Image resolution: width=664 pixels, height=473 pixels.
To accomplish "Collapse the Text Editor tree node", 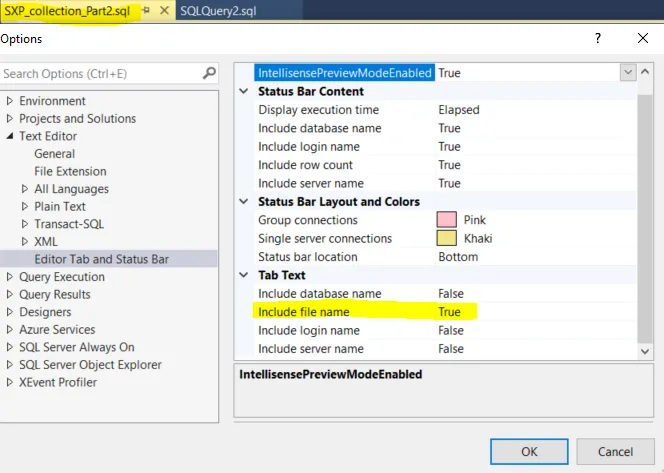I will (10, 136).
